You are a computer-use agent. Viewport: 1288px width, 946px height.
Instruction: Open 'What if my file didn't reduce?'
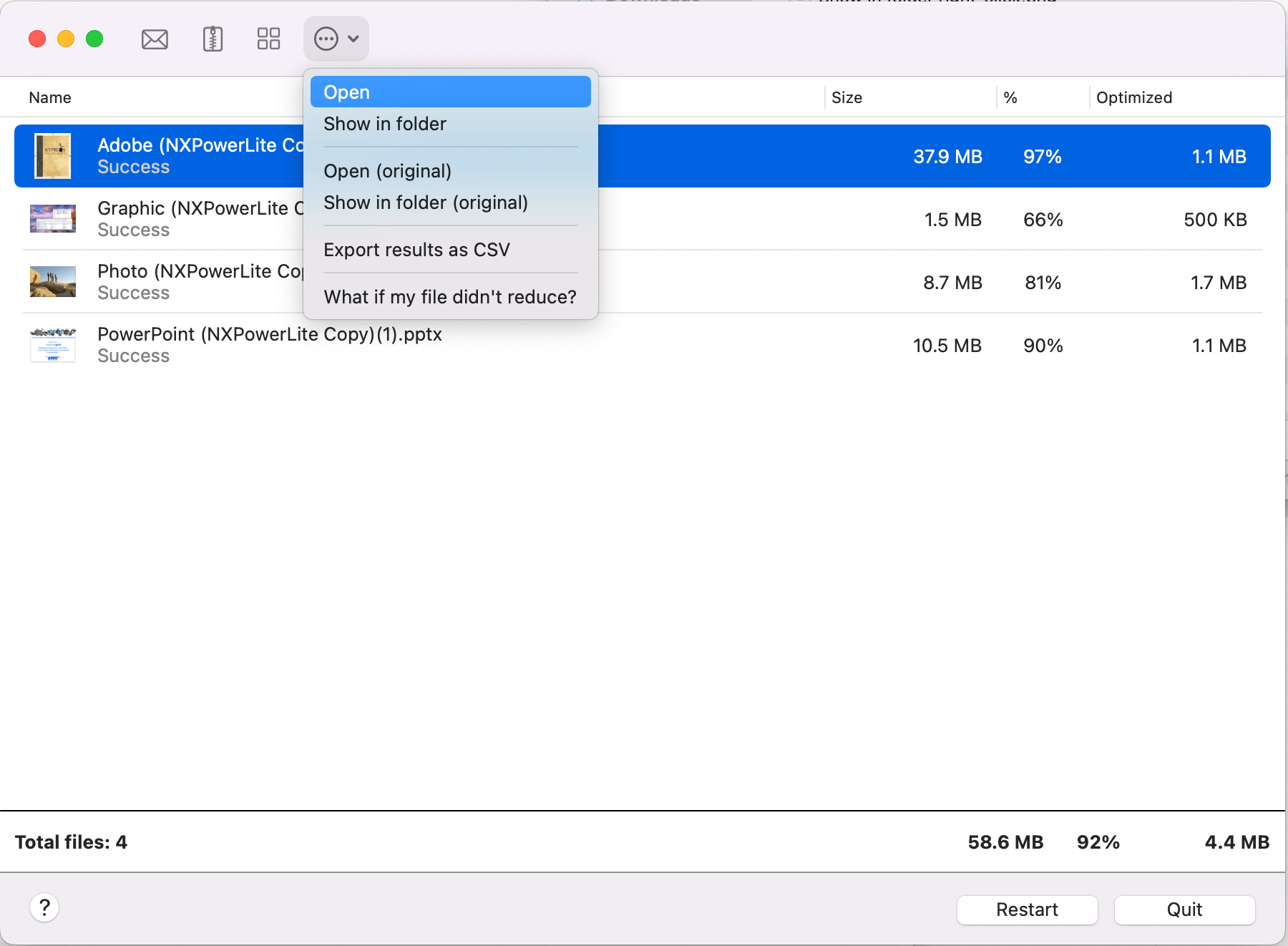(x=449, y=296)
